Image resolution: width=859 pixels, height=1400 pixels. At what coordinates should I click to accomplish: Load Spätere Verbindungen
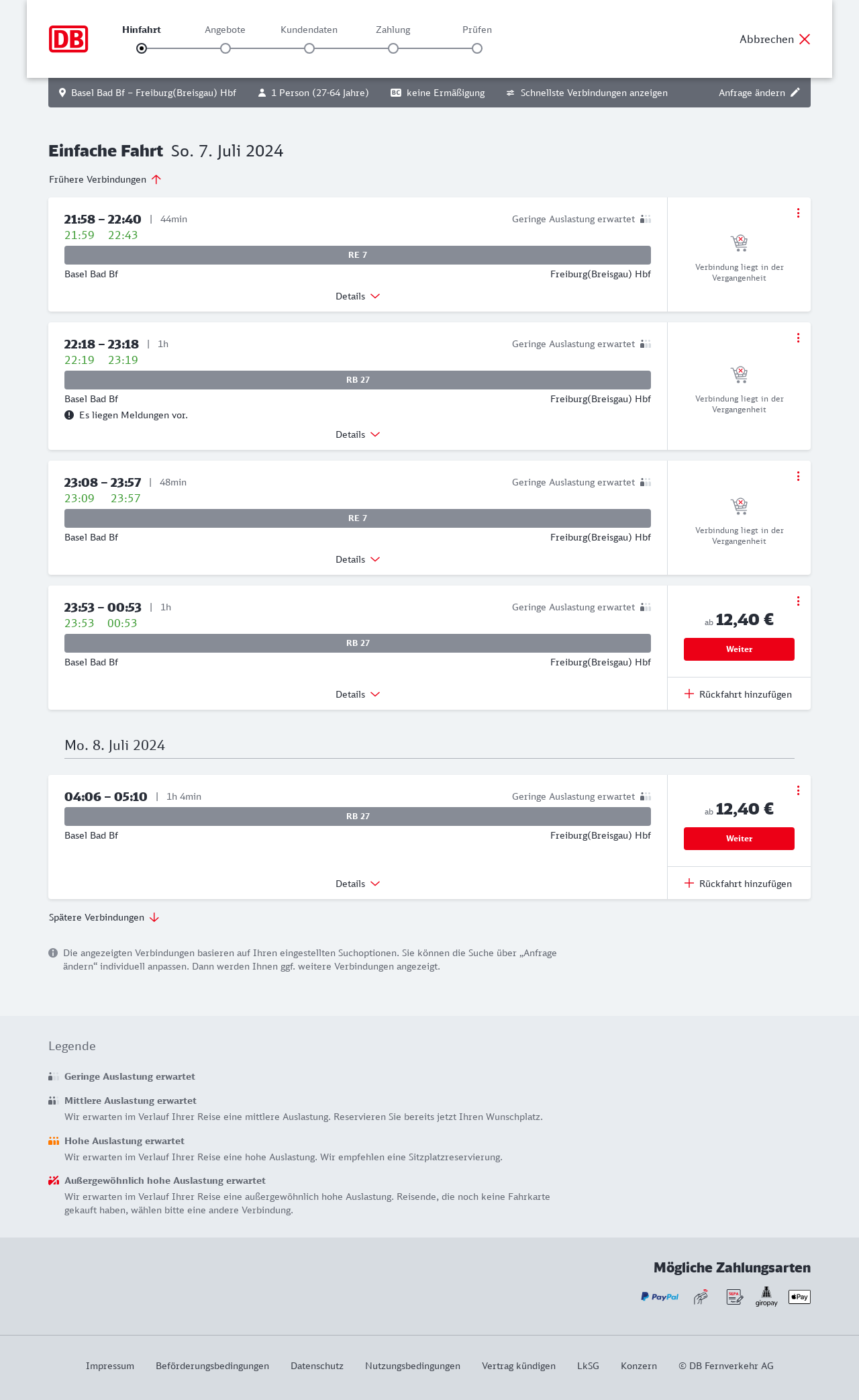[x=104, y=917]
